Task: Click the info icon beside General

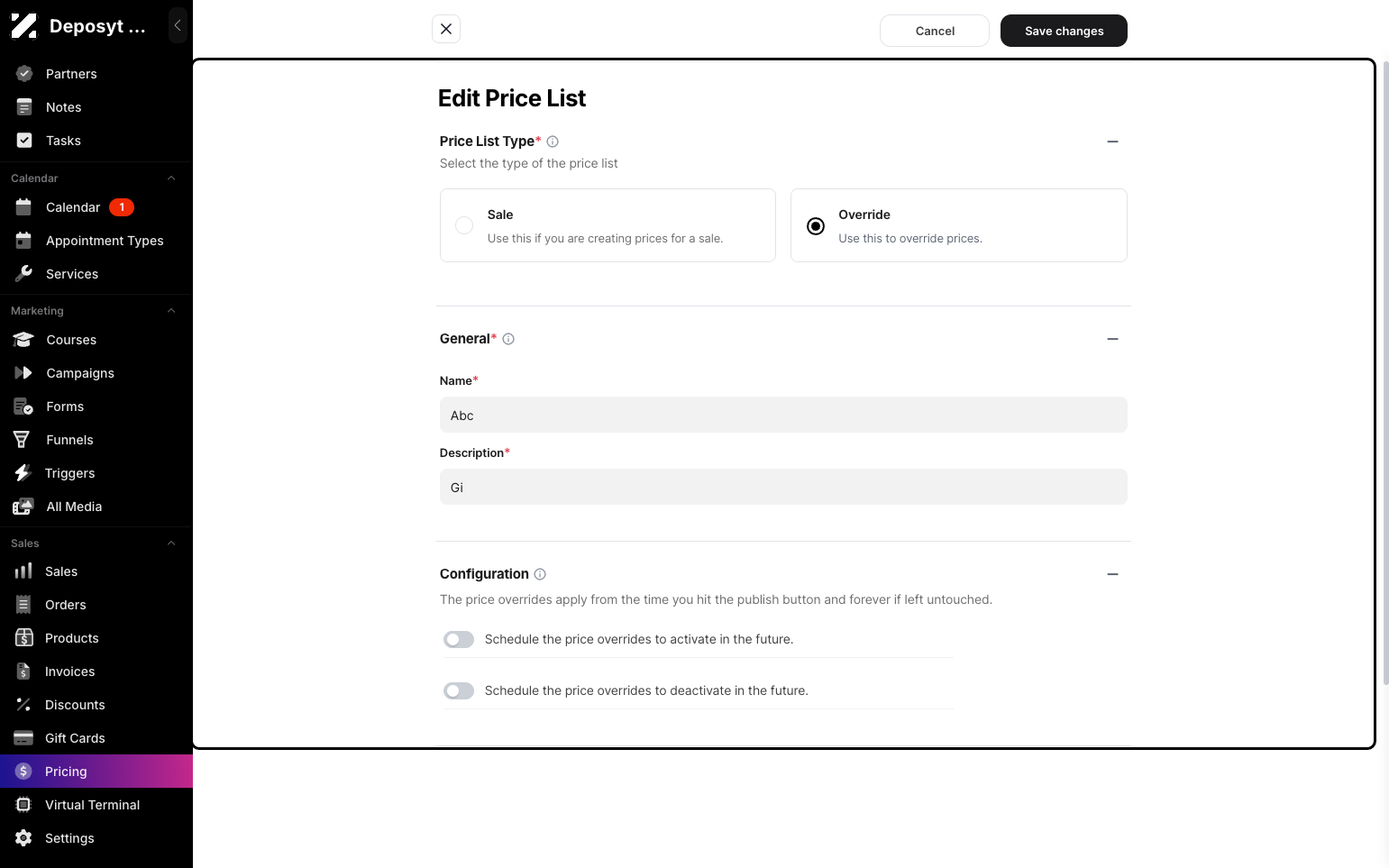Action: click(x=508, y=339)
